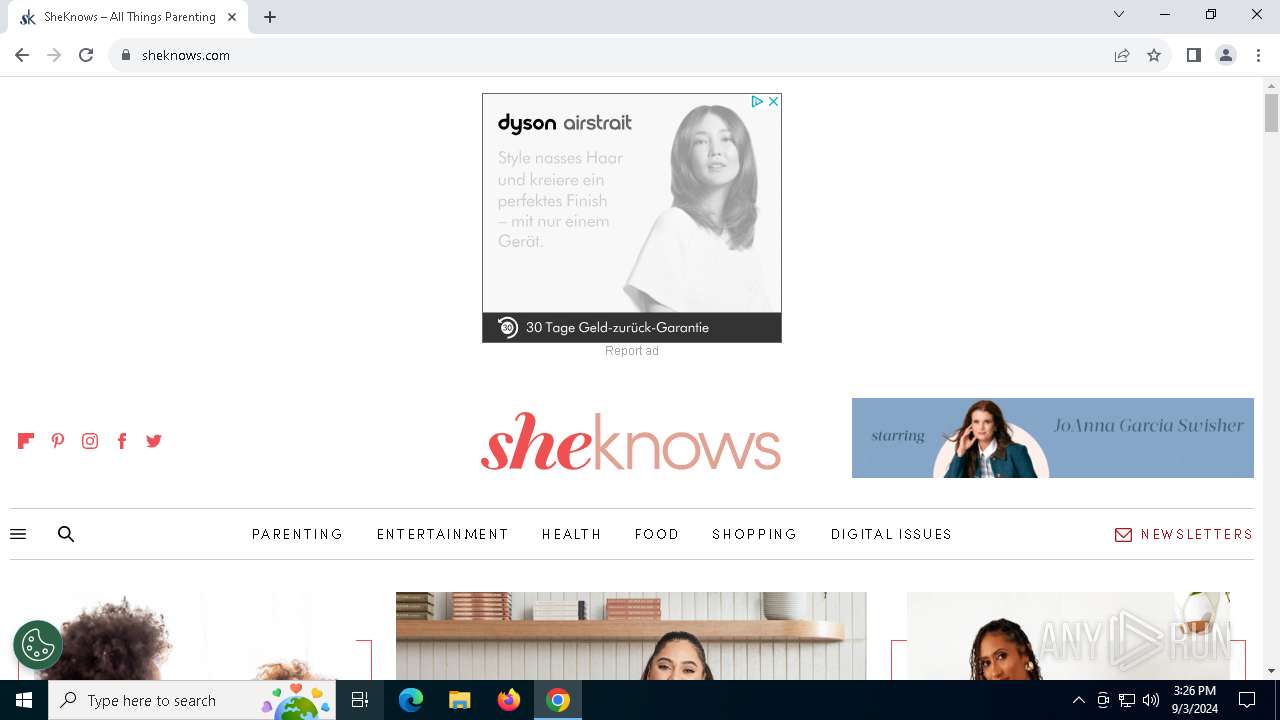
Task: Switch to Chrome on taskbar
Action: [558, 700]
